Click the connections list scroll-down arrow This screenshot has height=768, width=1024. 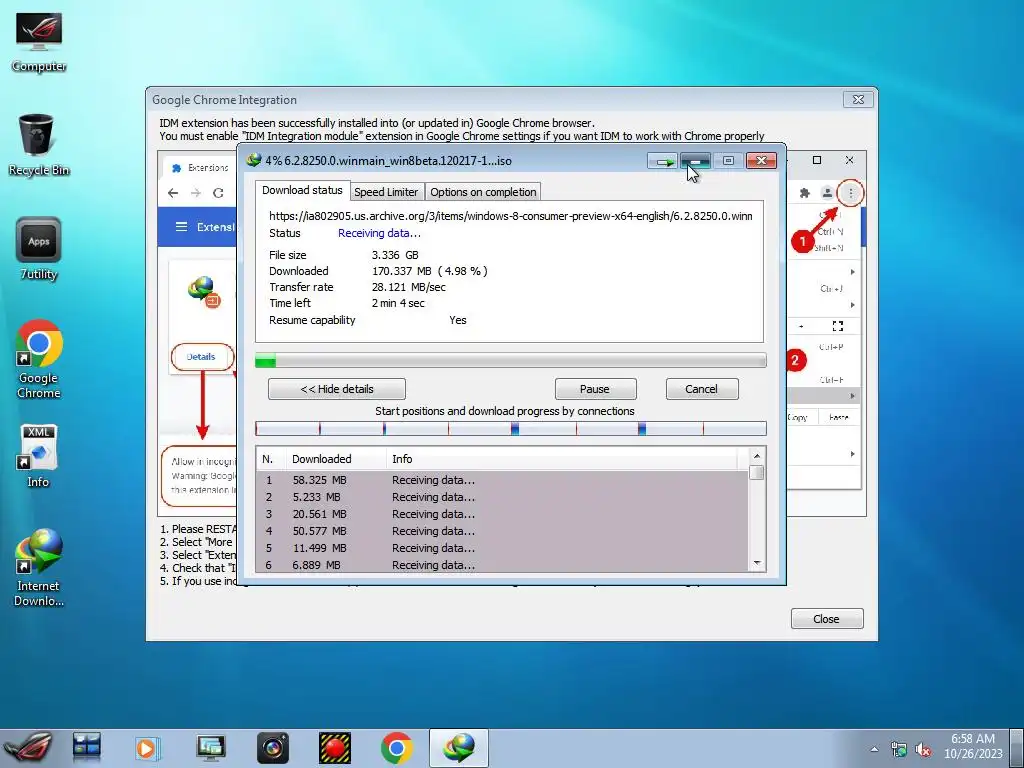pyautogui.click(x=757, y=563)
